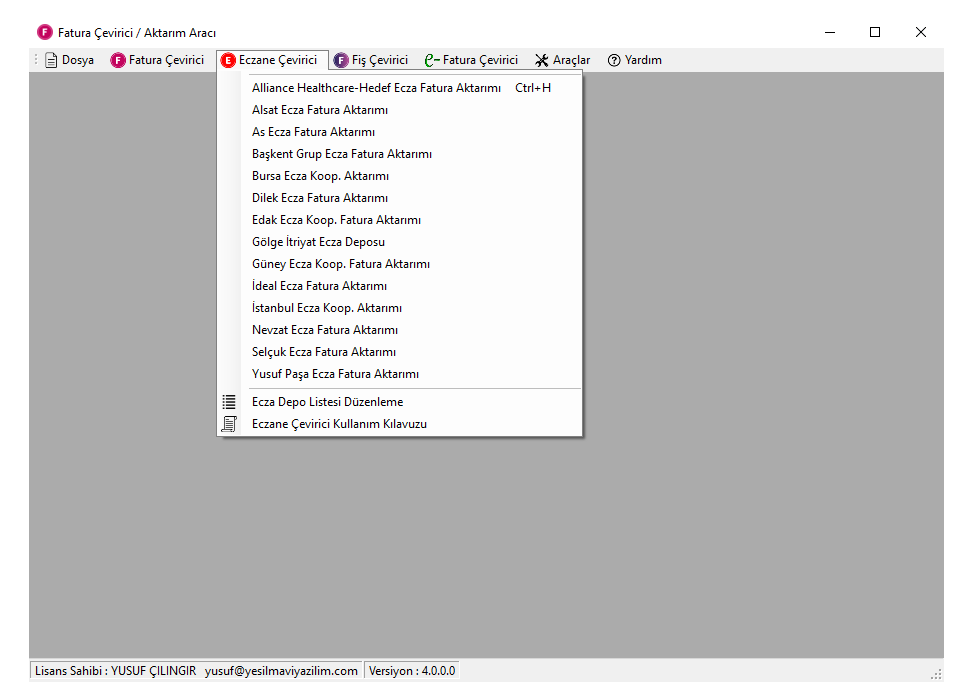This screenshot has width=975, height=700.
Task: Choose Nevzat Ecza Fatura Aktarımı
Action: click(x=400, y=330)
